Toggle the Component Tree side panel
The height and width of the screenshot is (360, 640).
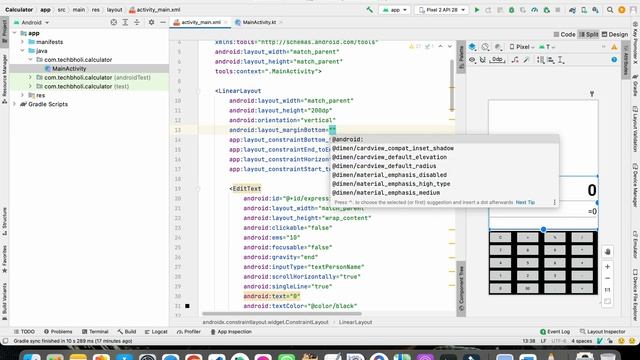[461, 288]
